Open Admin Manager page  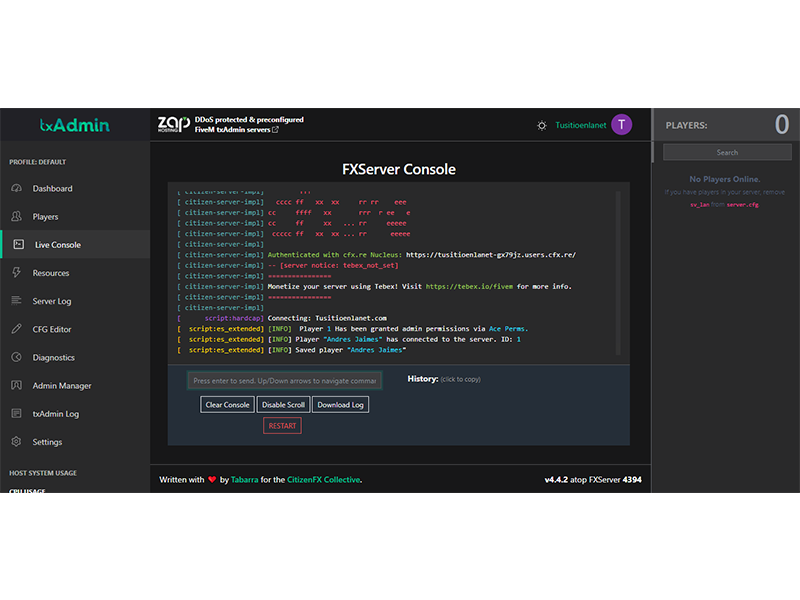pos(76,386)
